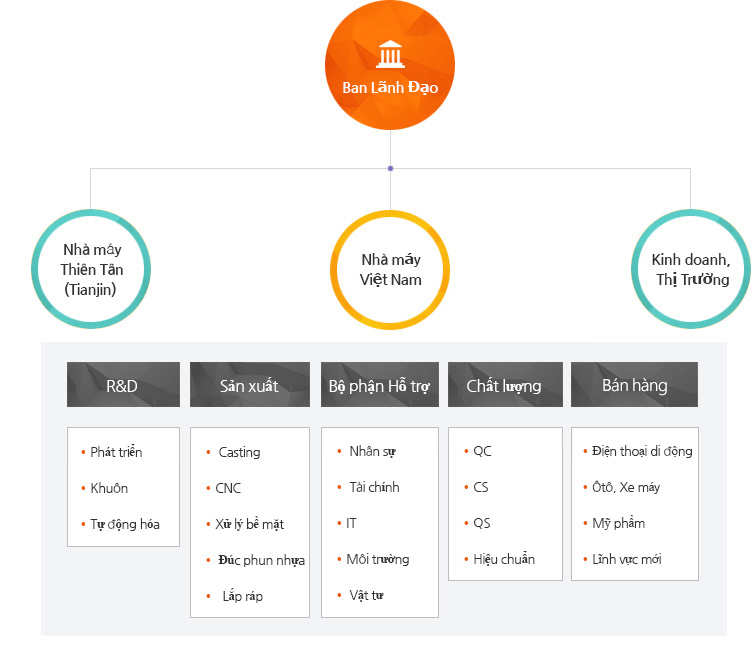Screen dimensions: 752x649
Task: Open the Kinh doanh, Thị Trường circle
Action: pos(690,269)
